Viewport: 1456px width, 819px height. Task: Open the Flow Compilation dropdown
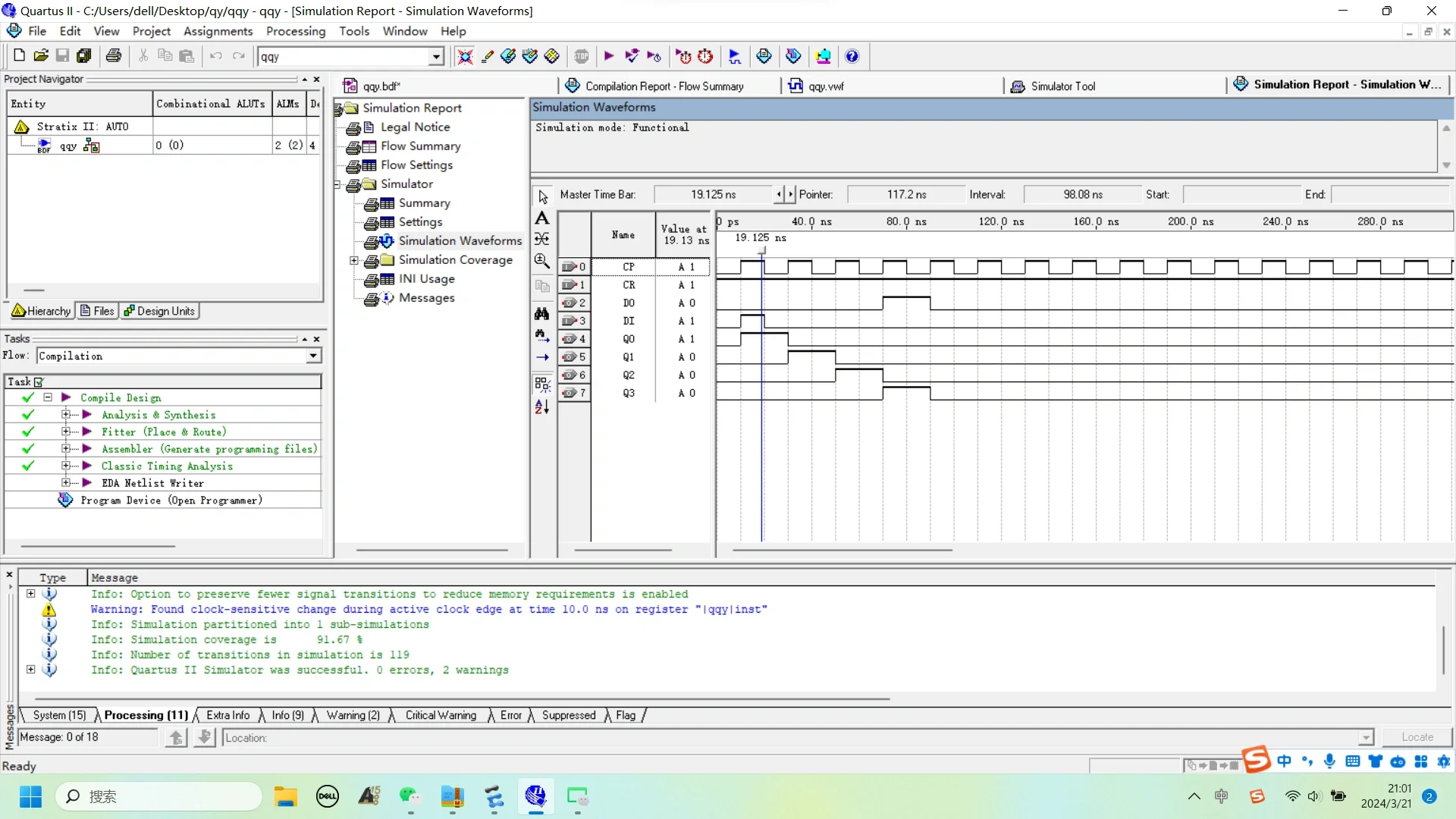[x=313, y=356]
